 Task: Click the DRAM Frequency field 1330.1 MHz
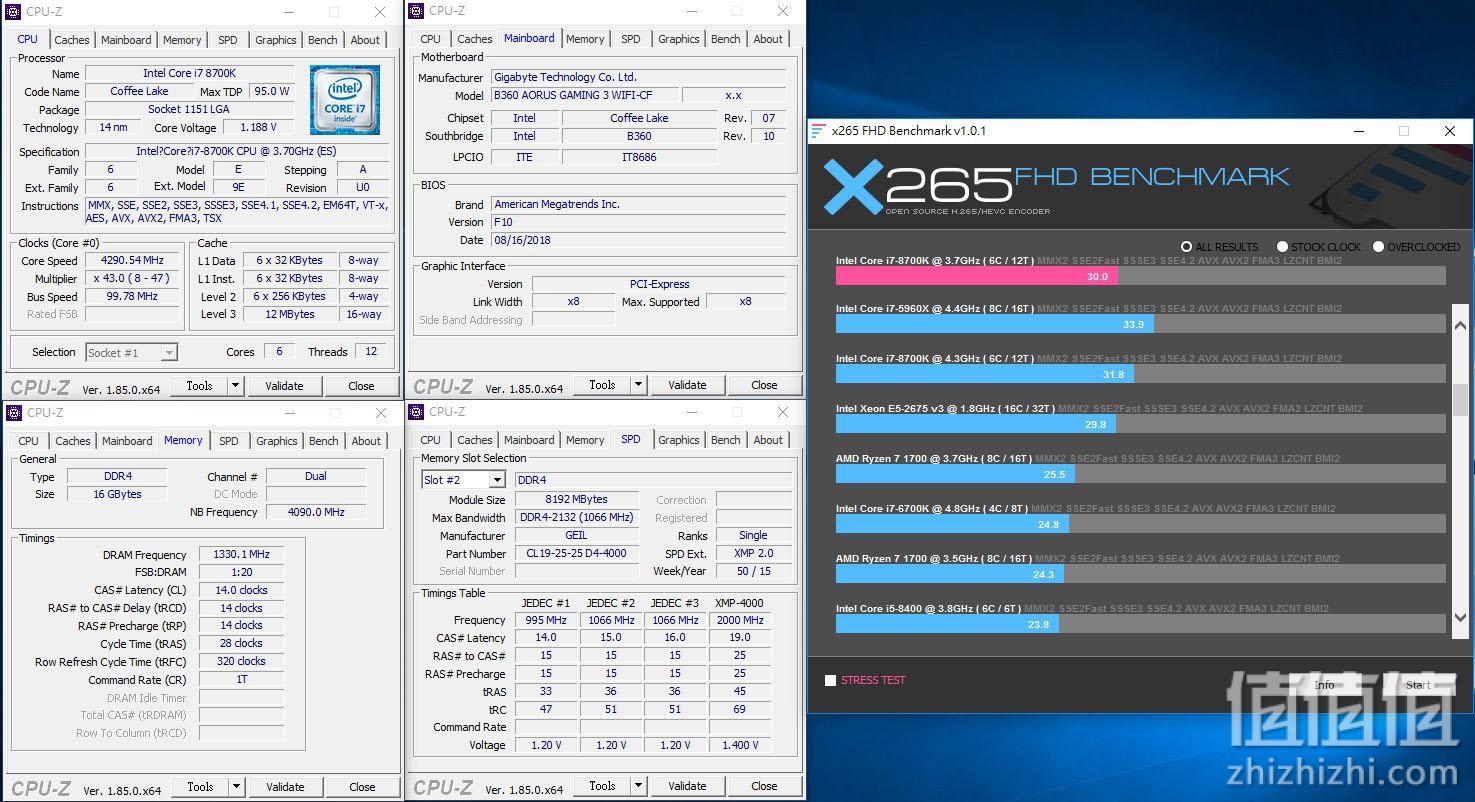coord(241,554)
